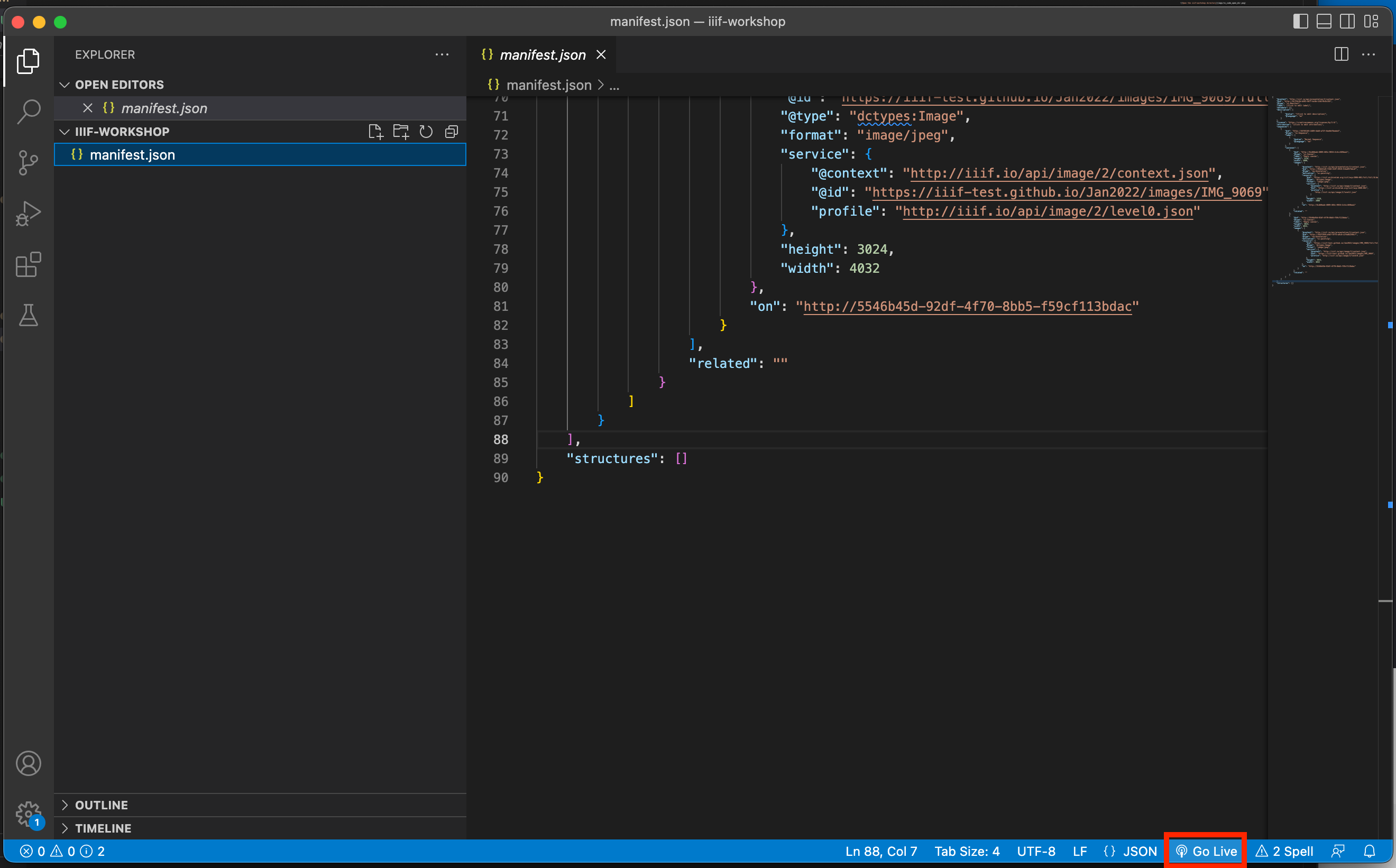Click the context.json URL on line 74
Viewport: 1396px width, 868px height.
tap(1060, 173)
